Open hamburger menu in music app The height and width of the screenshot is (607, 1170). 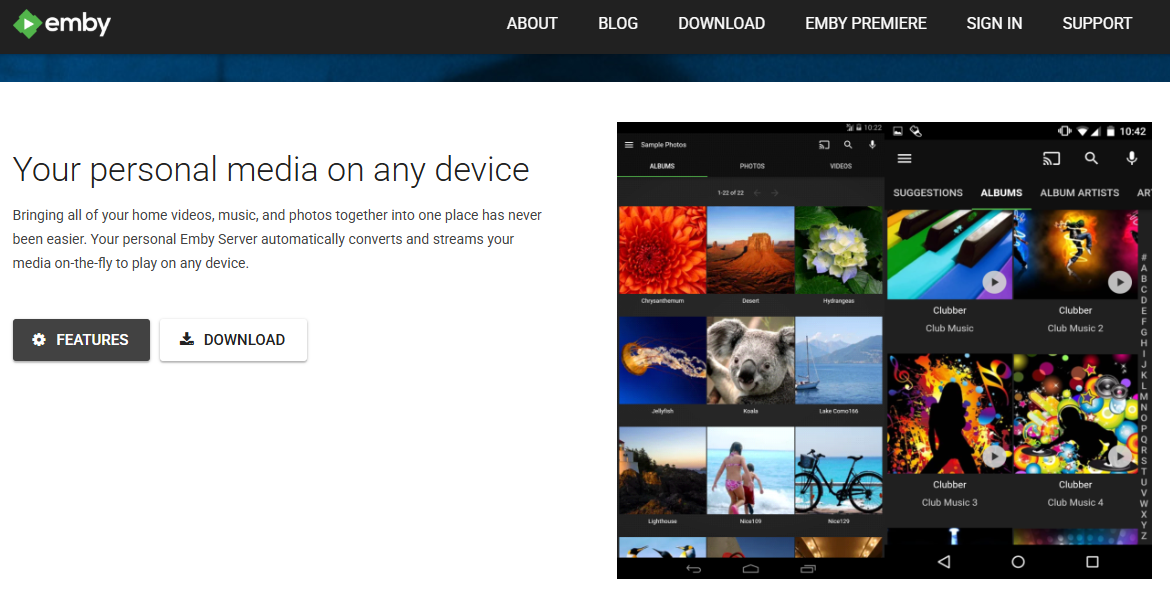pos(904,158)
